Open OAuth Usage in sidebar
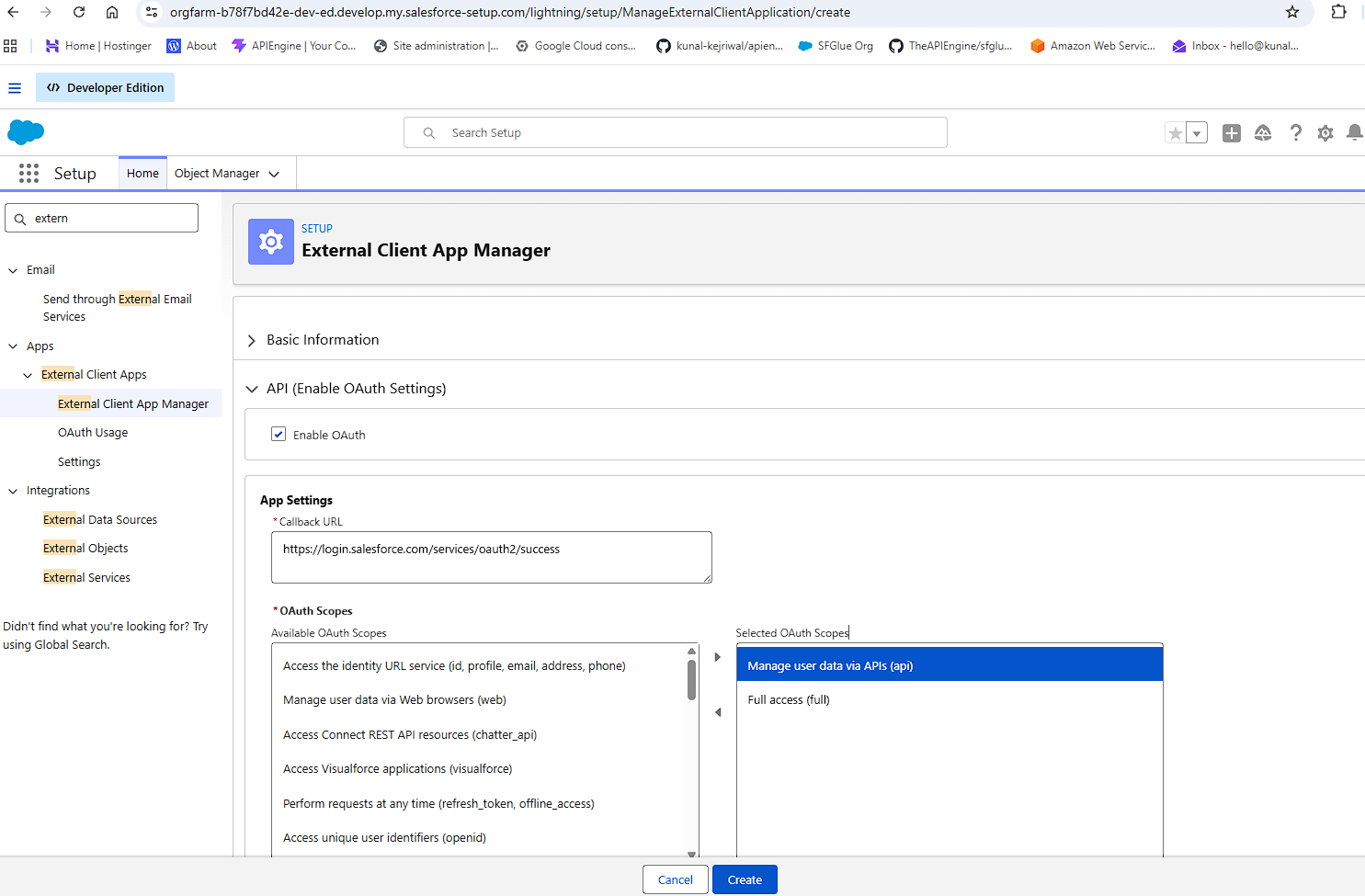The image size is (1365, 896). 93,432
